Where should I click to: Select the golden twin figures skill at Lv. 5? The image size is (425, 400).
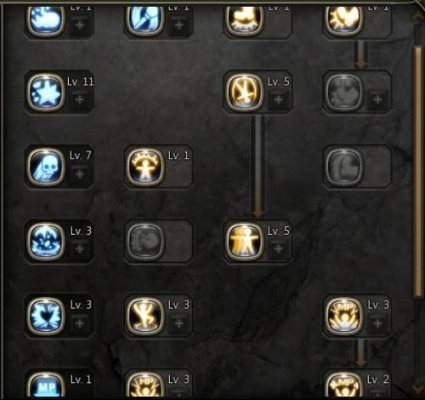[x=245, y=241]
